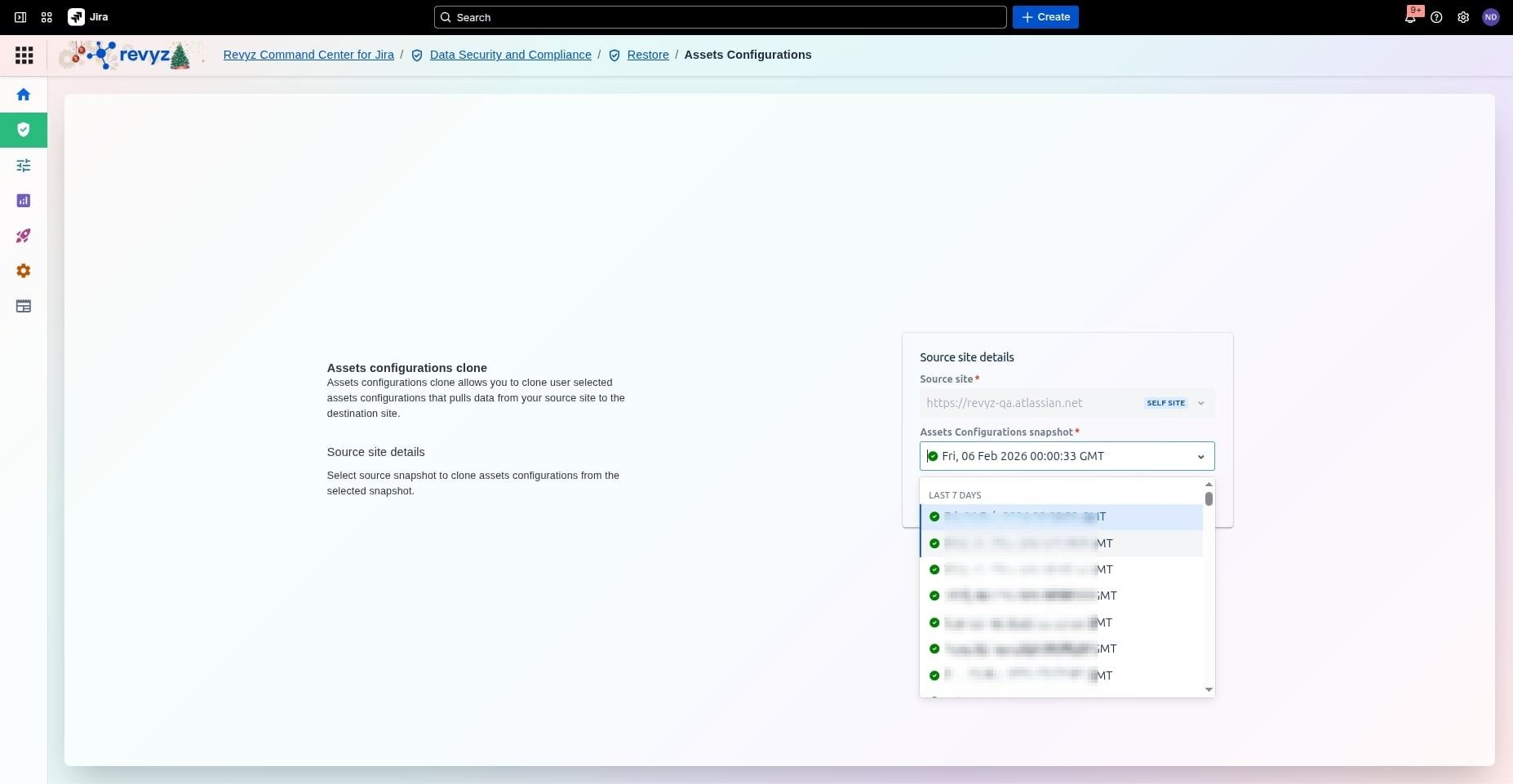Go to Data Security and Compliance breadcrumb
1513x784 pixels.
coord(510,55)
